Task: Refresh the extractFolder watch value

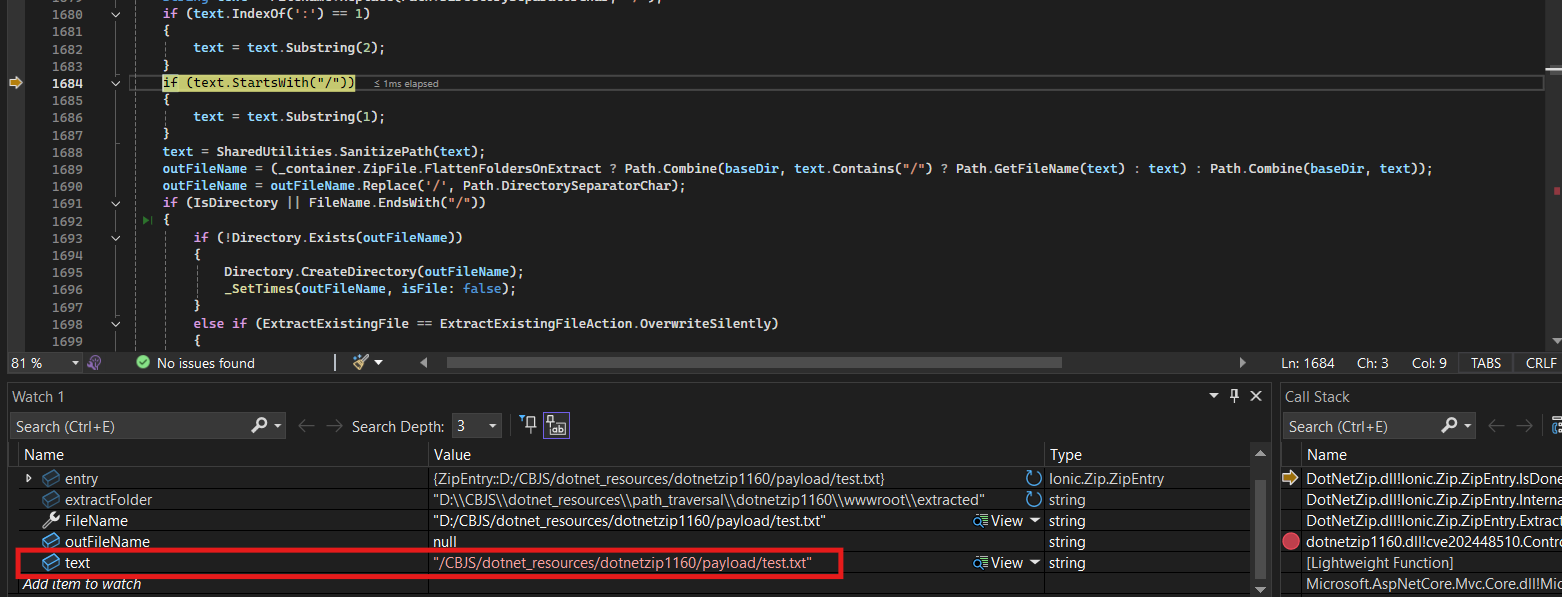Action: (x=1033, y=499)
